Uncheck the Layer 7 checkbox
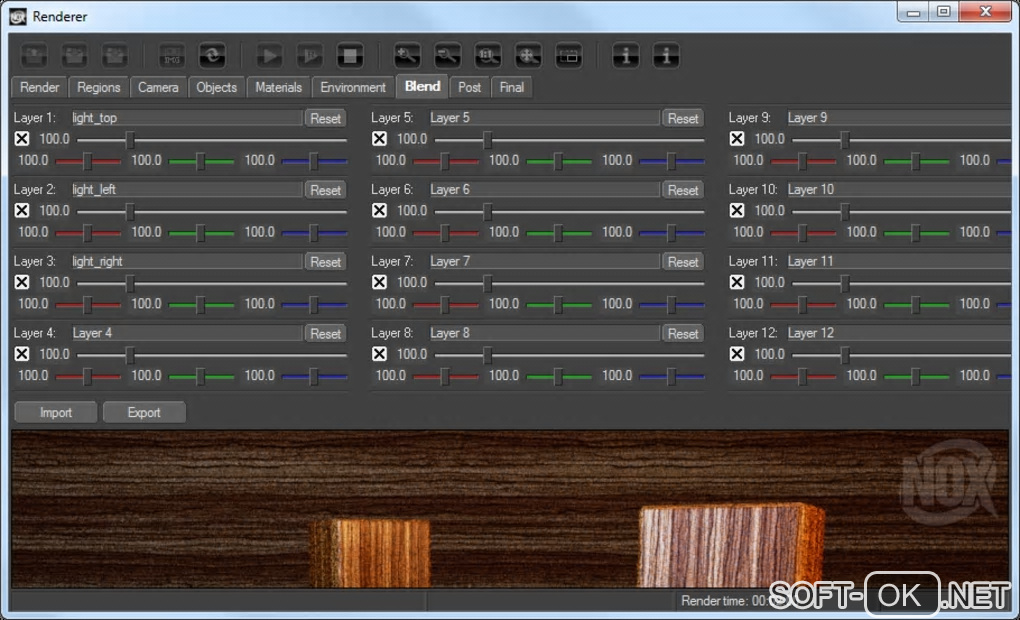Image resolution: width=1020 pixels, height=620 pixels. [379, 282]
